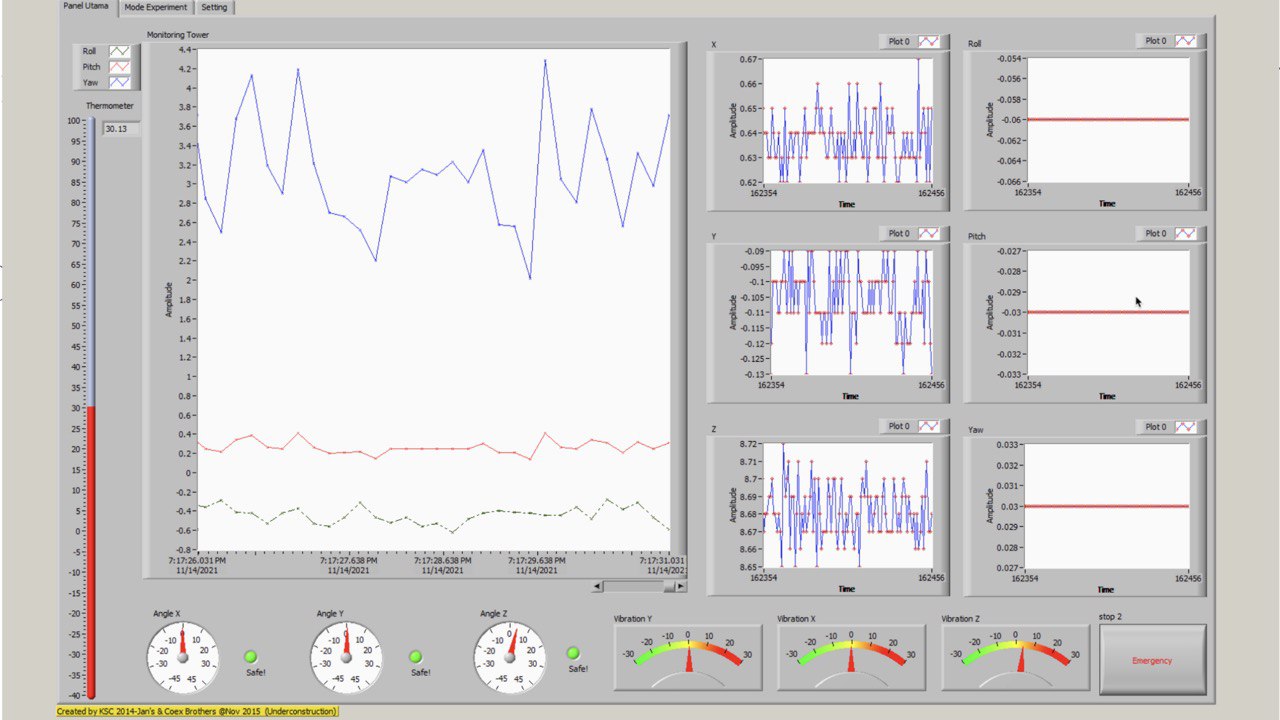The image size is (1280, 720).
Task: Click the scrollbar left arrow under Monitoring Tower
Action: click(x=598, y=586)
